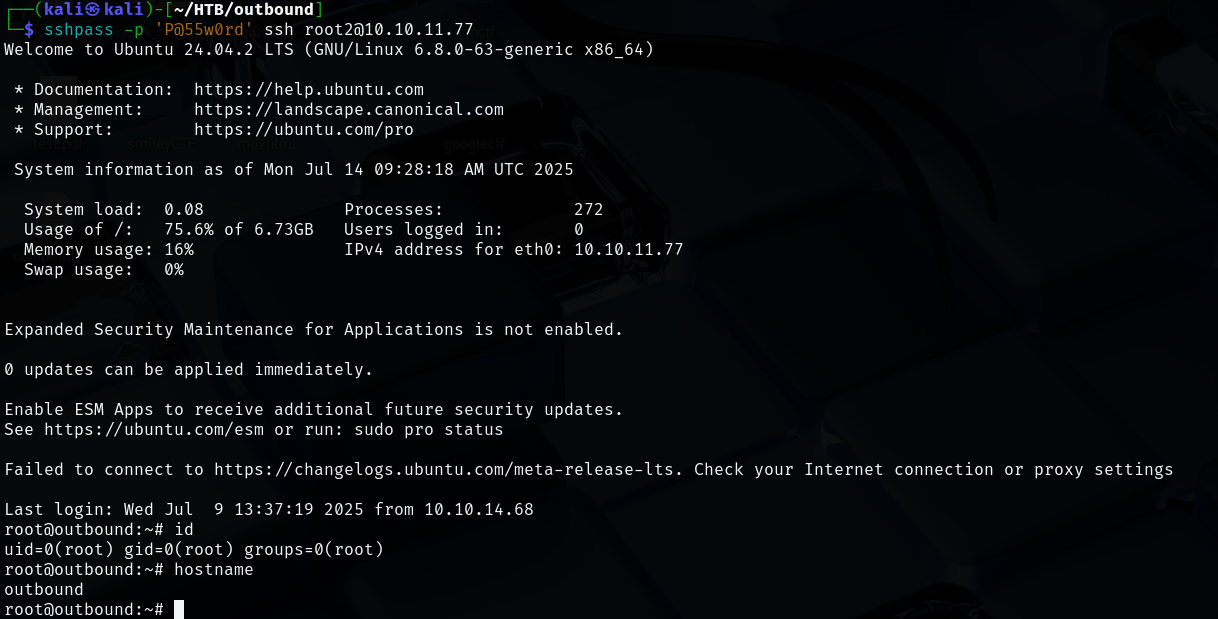1218x619 pixels.
Task: Click the eth0 IPv4 address value
Action: coord(629,250)
